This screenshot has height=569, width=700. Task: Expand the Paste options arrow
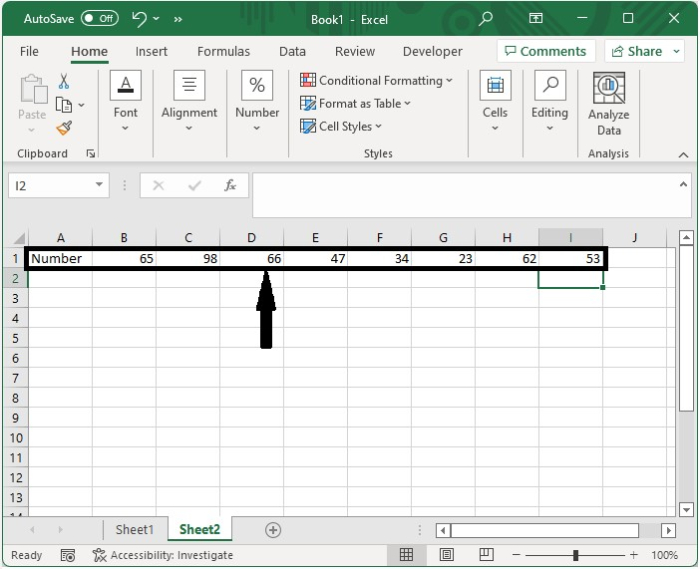[x=31, y=130]
